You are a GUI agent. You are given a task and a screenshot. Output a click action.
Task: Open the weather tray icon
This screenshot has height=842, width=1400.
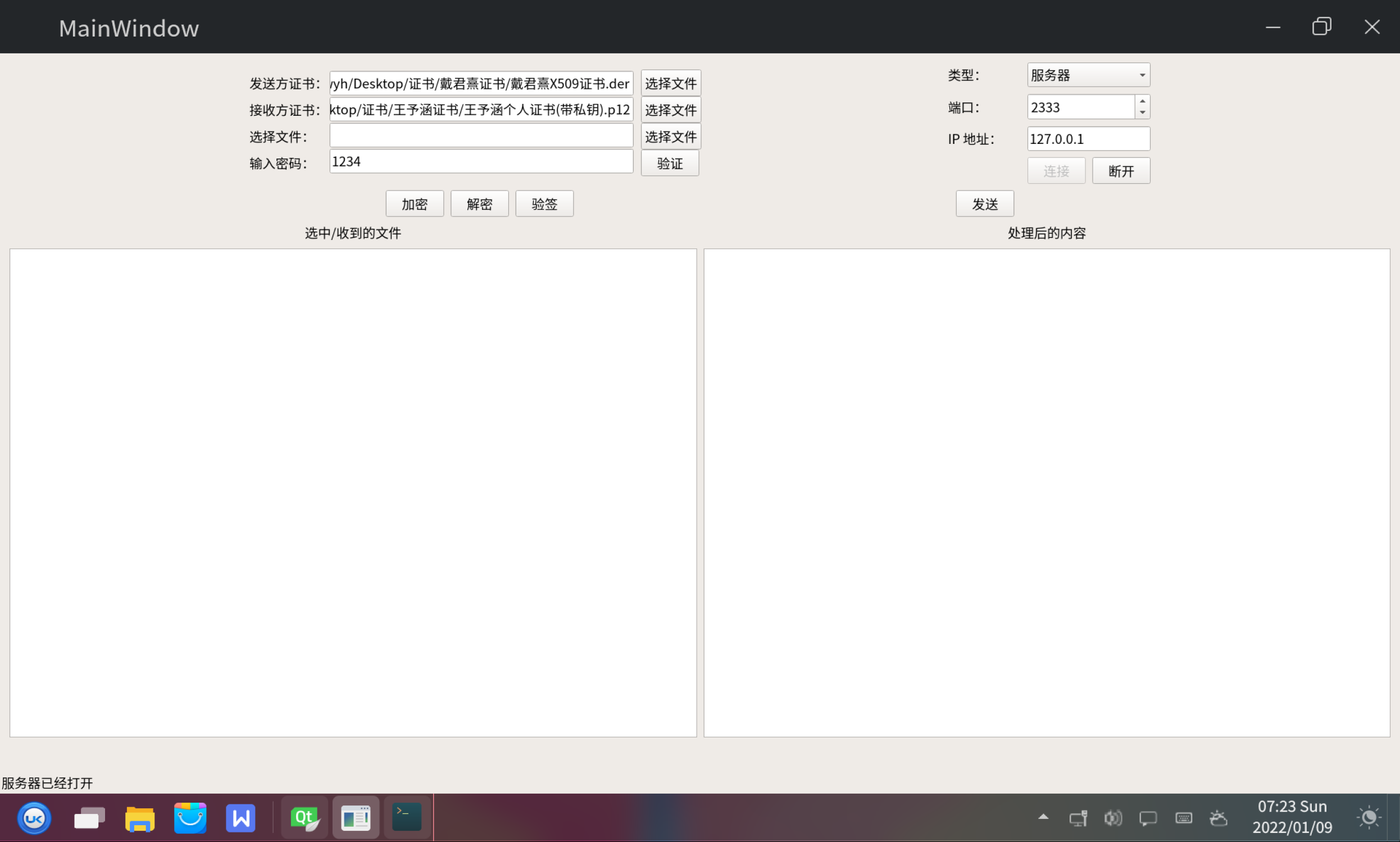coord(1218,818)
